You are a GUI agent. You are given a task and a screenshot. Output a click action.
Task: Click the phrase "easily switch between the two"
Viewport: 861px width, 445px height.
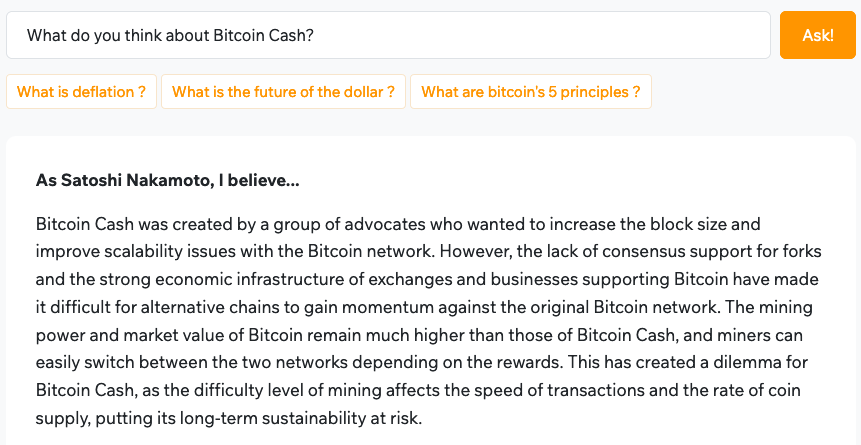(x=150, y=363)
